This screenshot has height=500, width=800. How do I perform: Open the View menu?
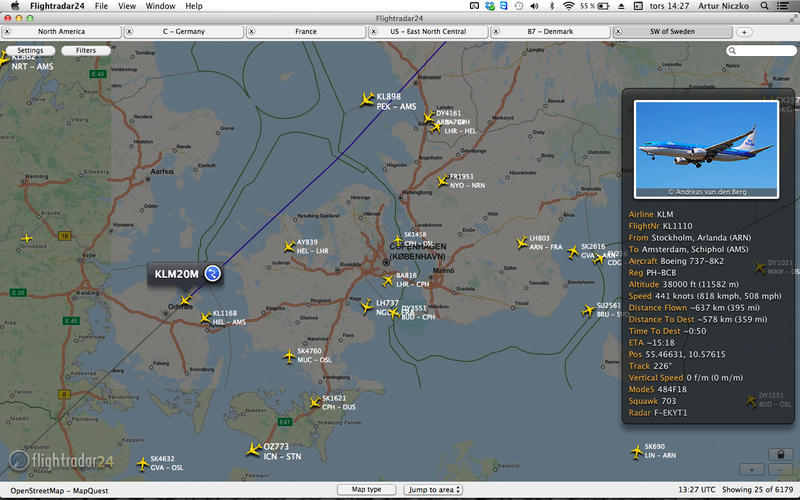coord(127,6)
